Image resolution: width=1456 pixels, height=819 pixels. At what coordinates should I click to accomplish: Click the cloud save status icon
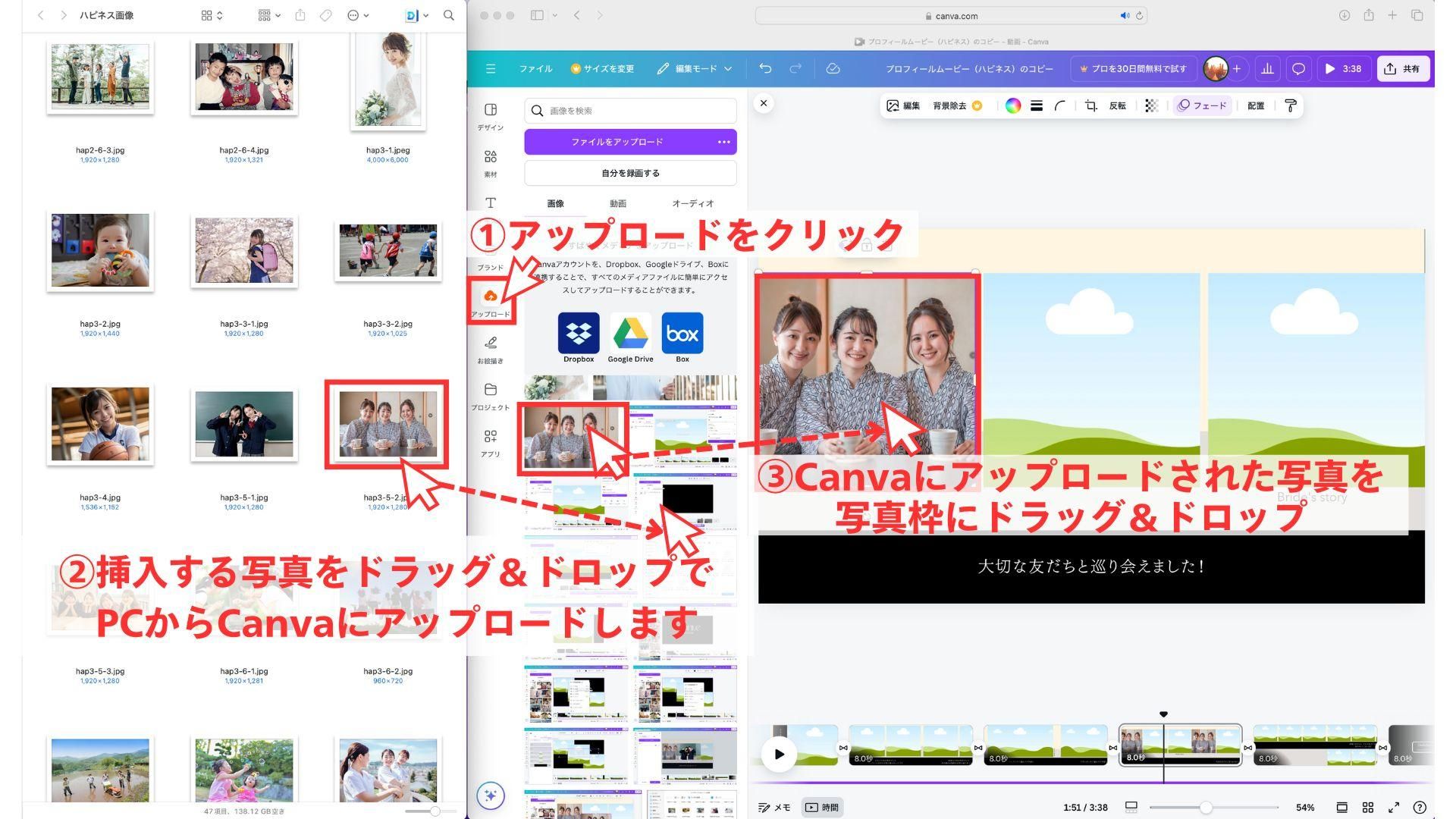[833, 68]
